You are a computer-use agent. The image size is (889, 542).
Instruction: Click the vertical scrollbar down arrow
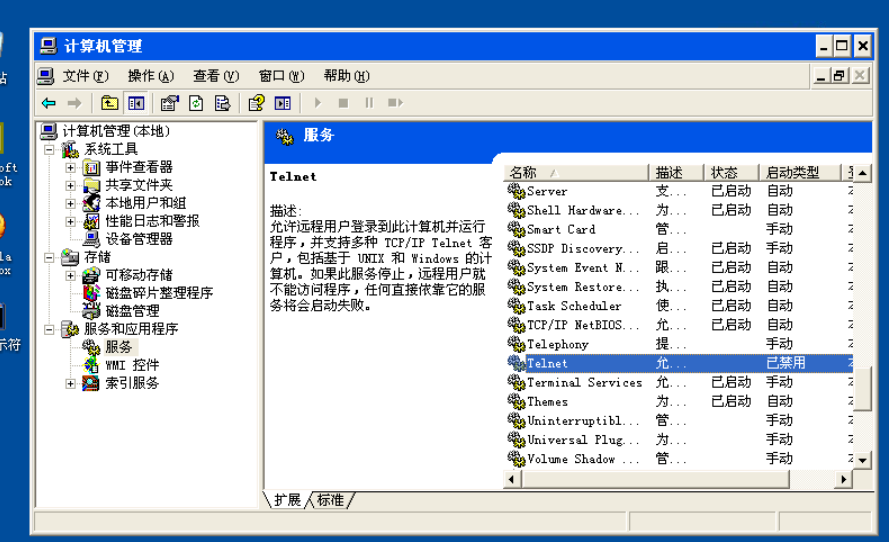point(862,460)
